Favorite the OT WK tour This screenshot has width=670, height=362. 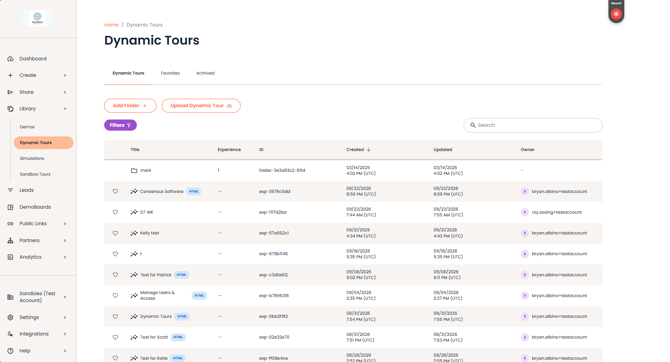click(x=115, y=212)
